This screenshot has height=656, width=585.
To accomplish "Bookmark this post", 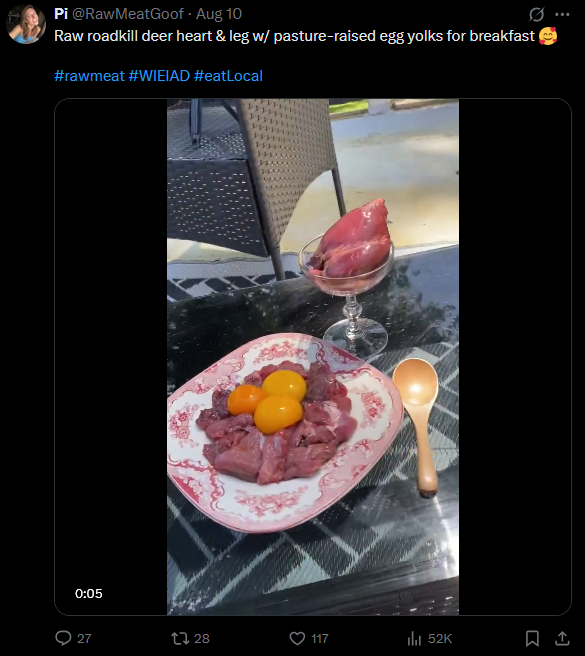I will (x=532, y=638).
